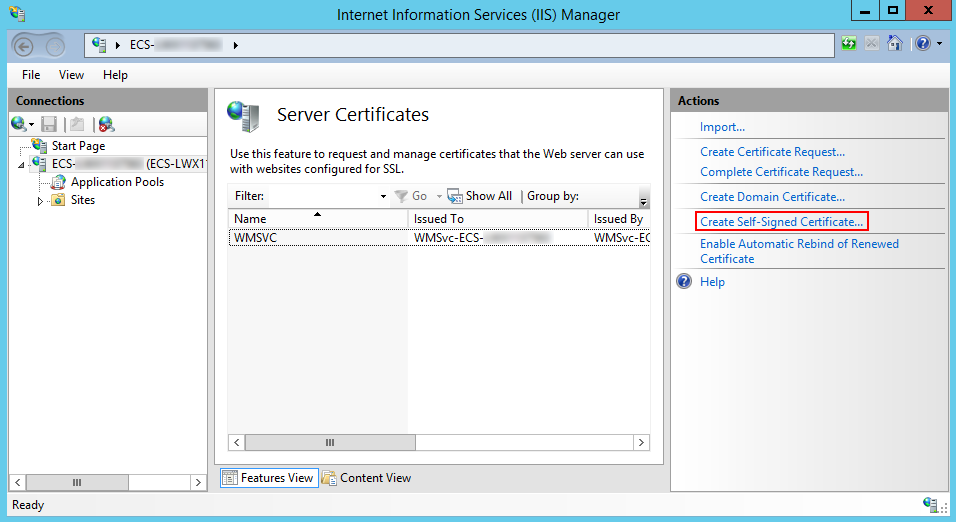
Task: Click the Refresh page icon in address bar
Action: [849, 43]
